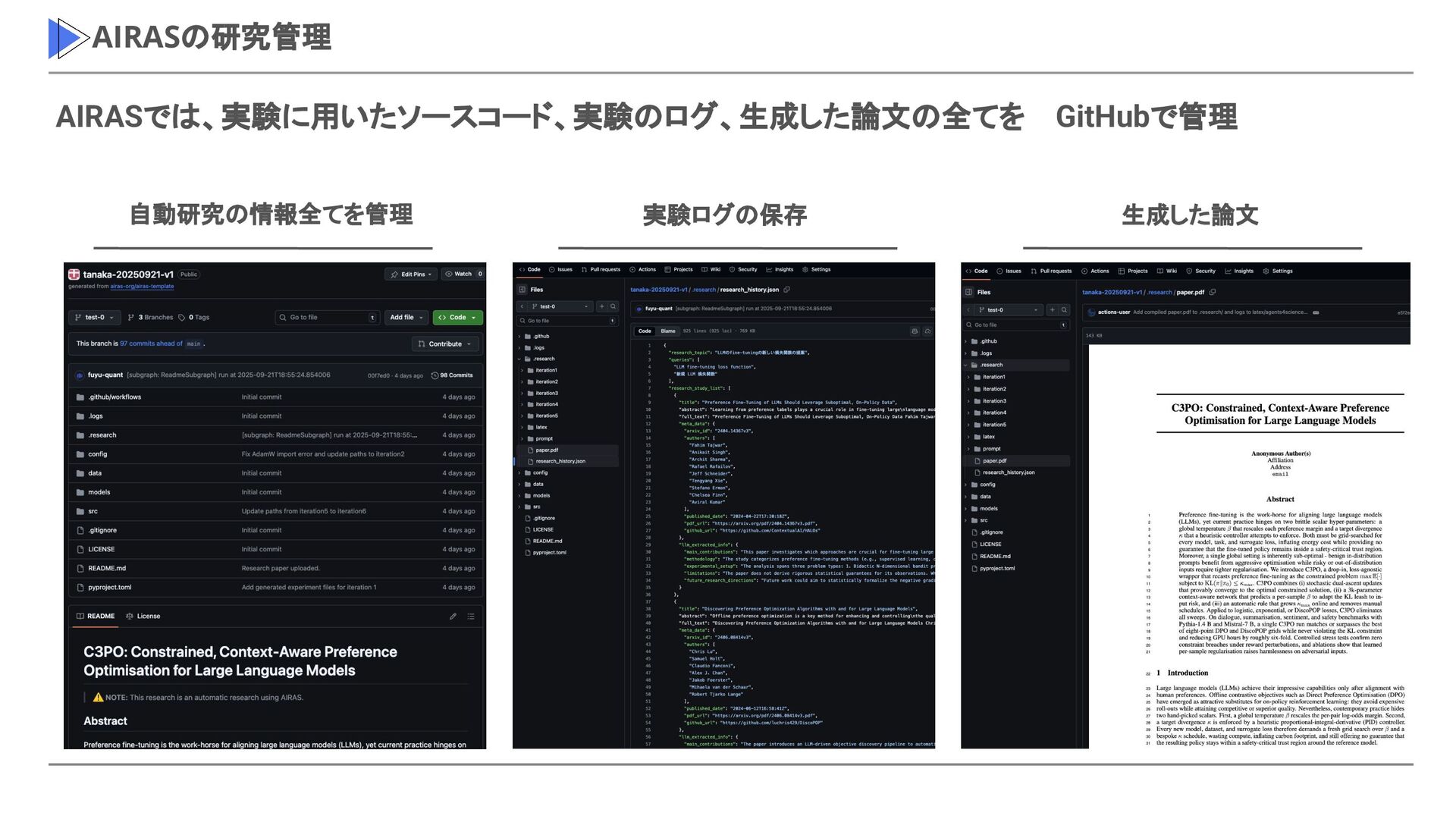
Task: Click the 98 Commits history icon
Action: pyautogui.click(x=435, y=375)
